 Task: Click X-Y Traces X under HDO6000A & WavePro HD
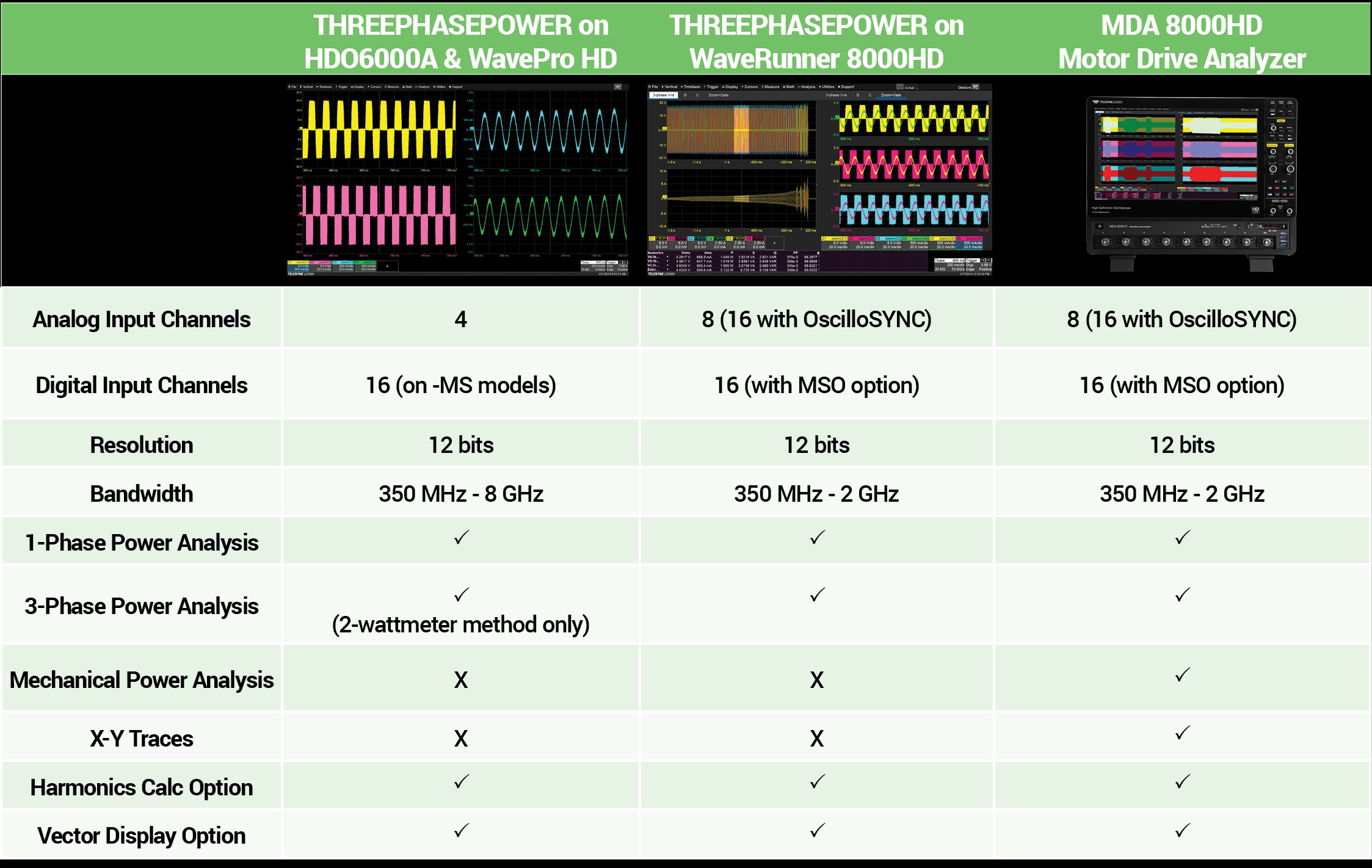(x=461, y=739)
